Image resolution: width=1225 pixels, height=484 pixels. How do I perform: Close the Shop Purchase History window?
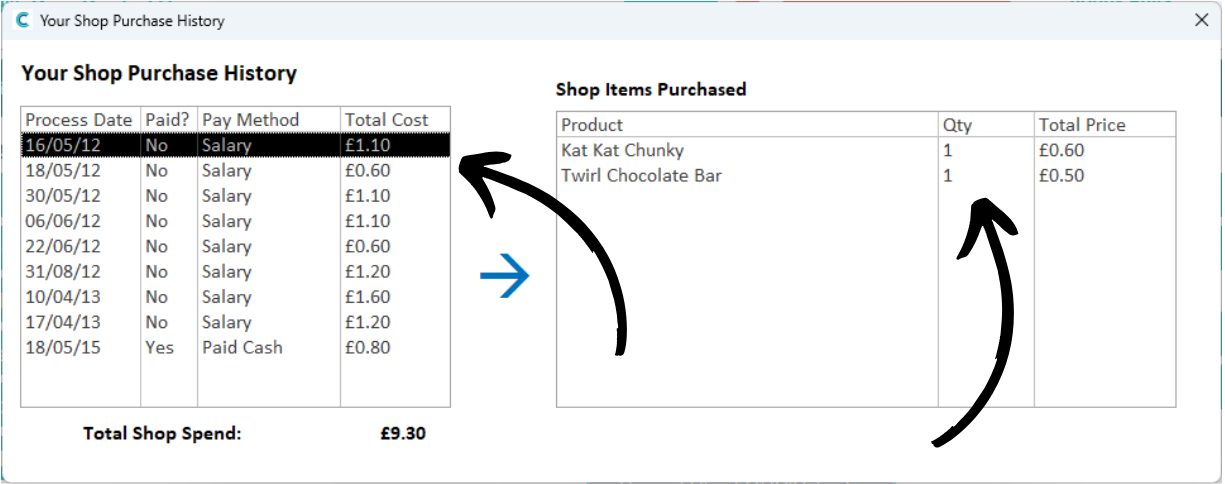[1202, 20]
